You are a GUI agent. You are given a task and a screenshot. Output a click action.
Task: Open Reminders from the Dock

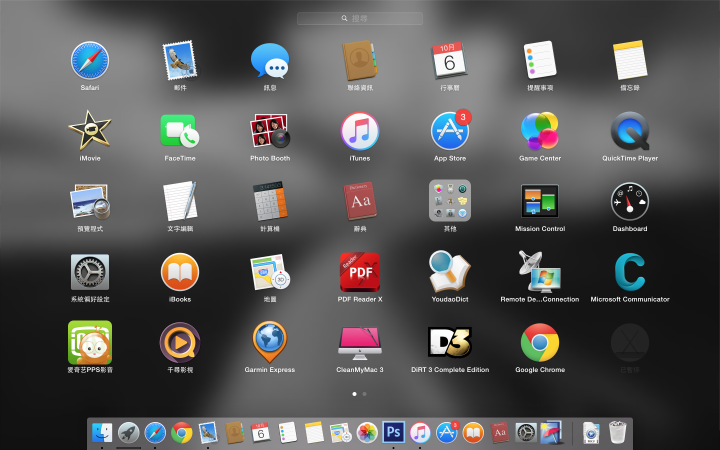point(287,433)
